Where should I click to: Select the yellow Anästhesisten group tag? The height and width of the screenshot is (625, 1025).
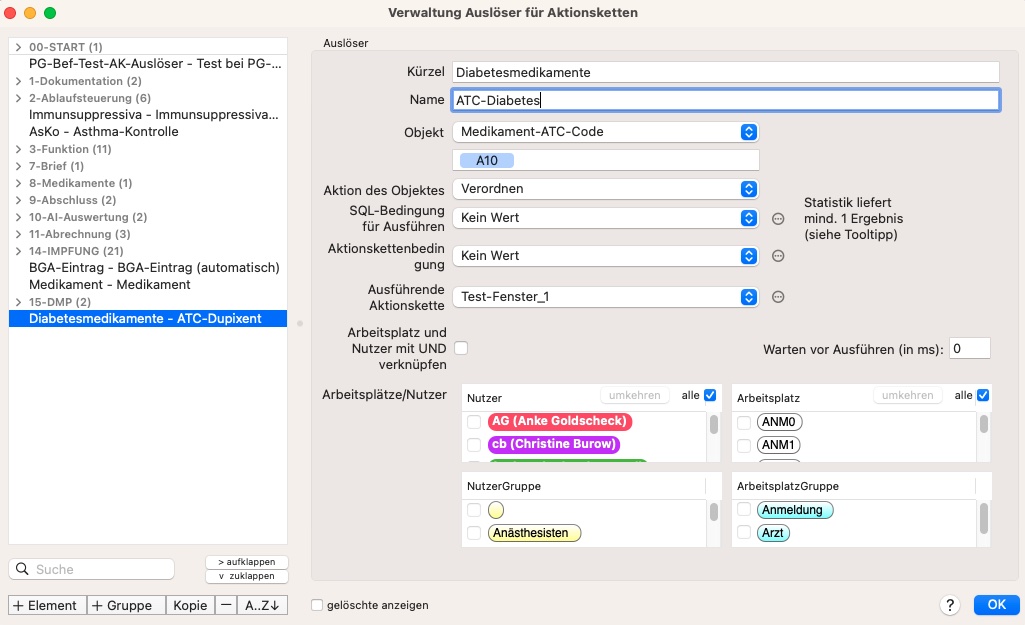pos(534,533)
